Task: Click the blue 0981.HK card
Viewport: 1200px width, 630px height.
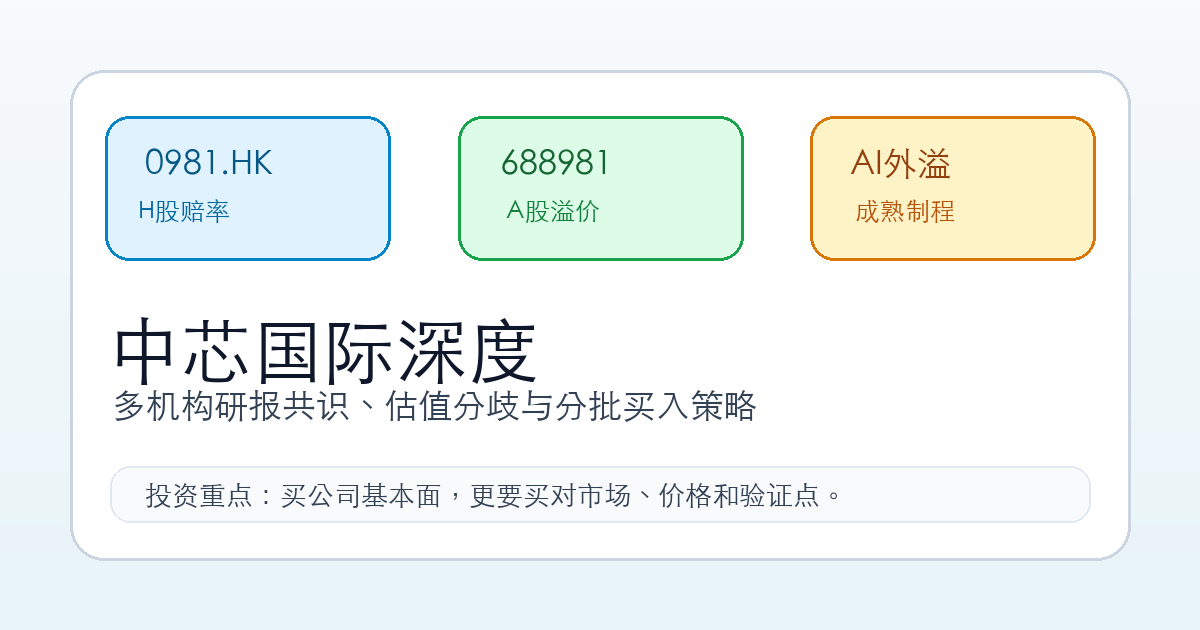Action: click(248, 188)
